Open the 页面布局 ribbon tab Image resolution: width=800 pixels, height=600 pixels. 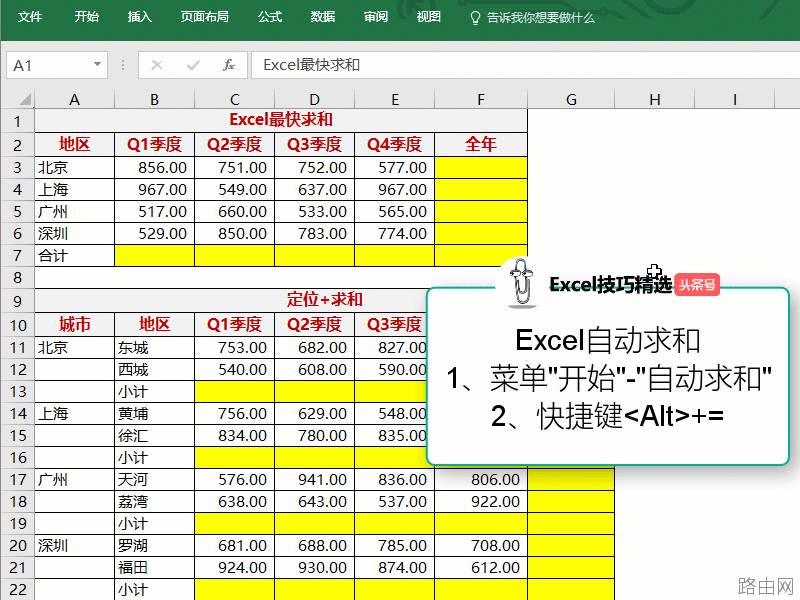[x=205, y=17]
